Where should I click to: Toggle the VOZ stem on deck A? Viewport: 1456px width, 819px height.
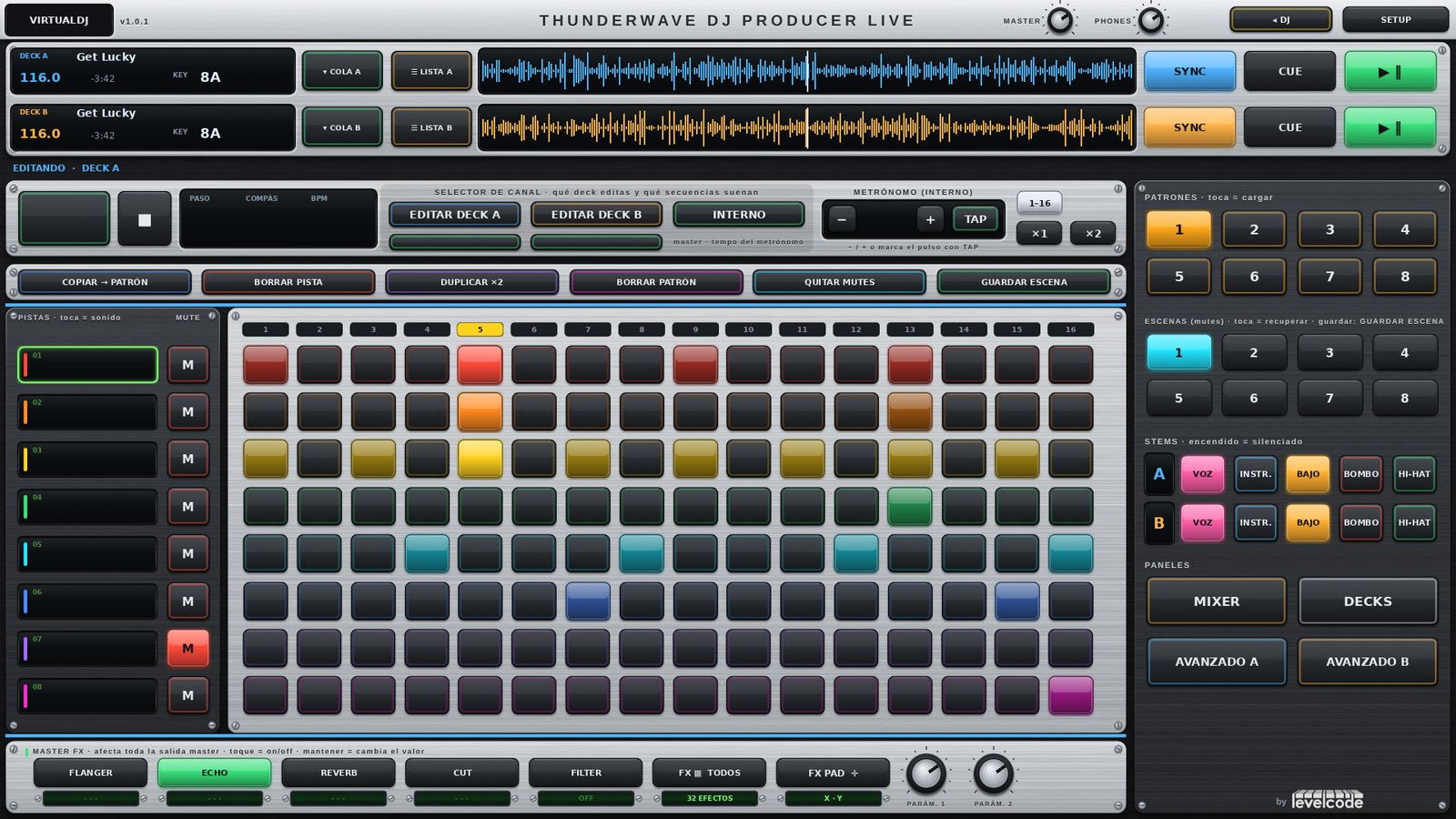1202,474
